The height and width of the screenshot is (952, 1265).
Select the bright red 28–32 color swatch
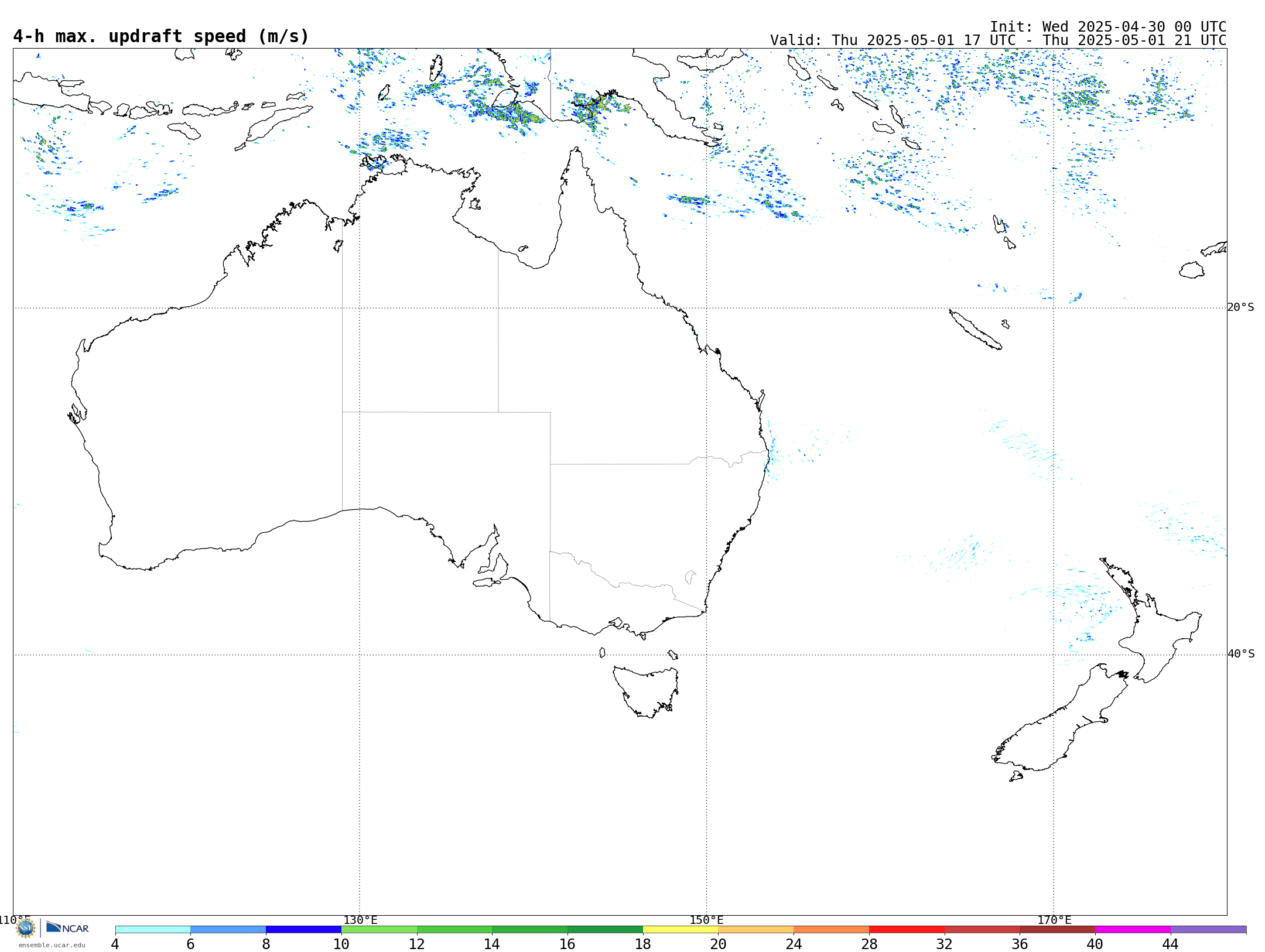[x=907, y=930]
